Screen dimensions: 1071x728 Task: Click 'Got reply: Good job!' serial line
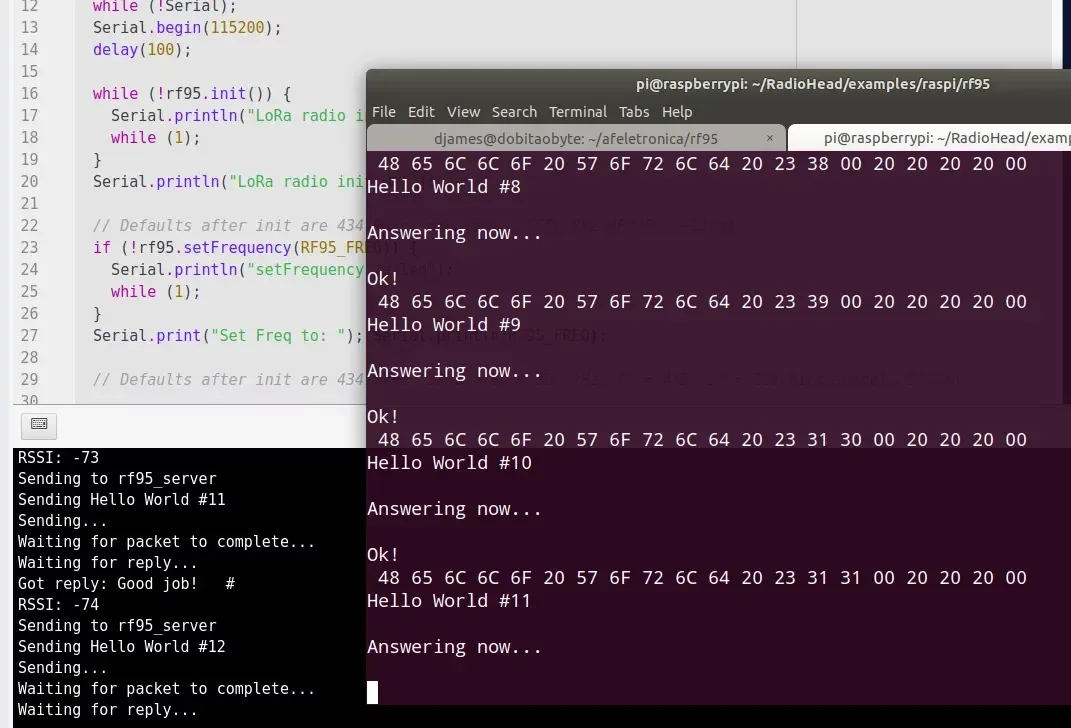point(126,583)
